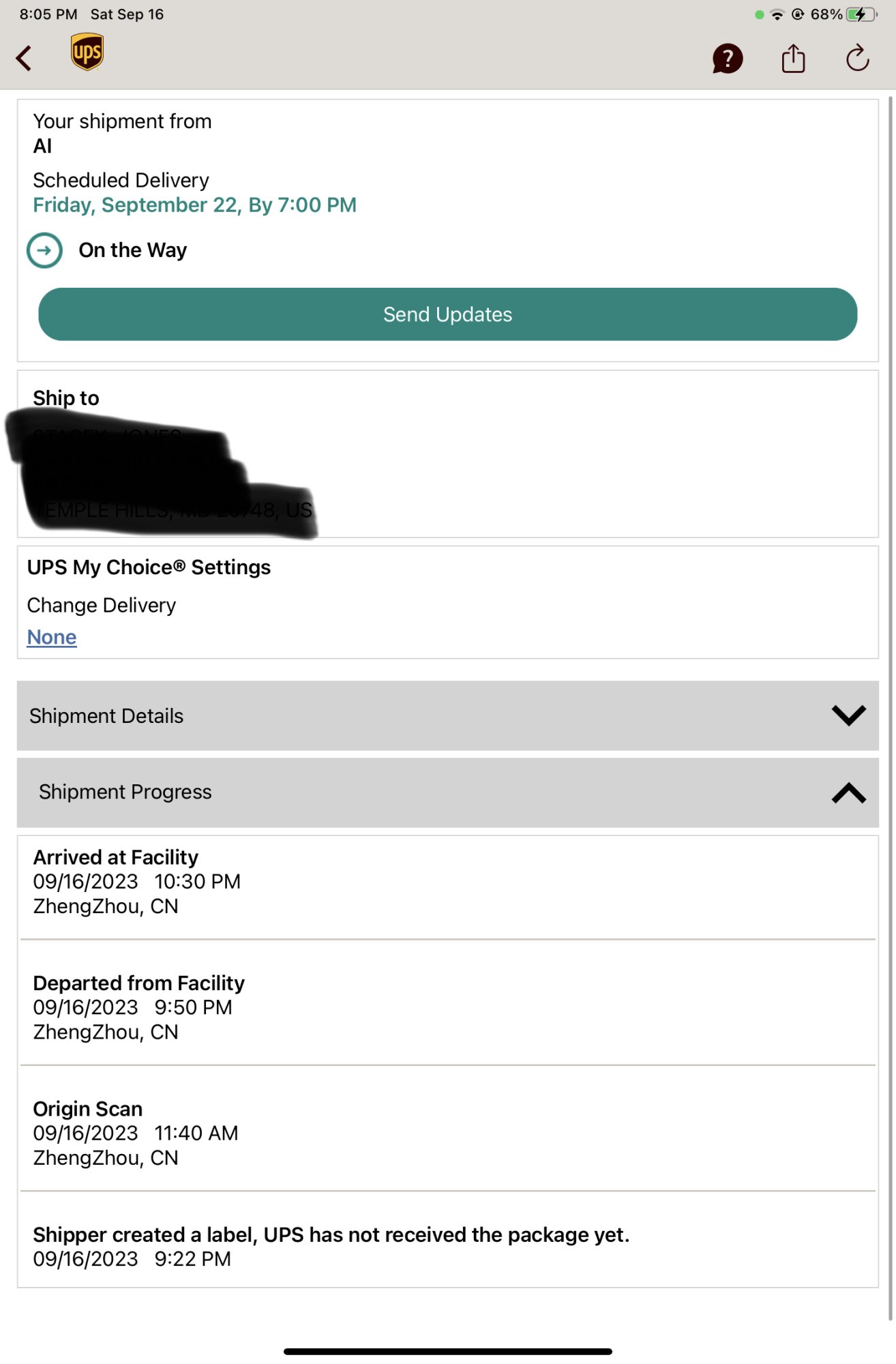Collapse Shipment Progress chevron
This screenshot has height=1364, width=896.
[849, 792]
